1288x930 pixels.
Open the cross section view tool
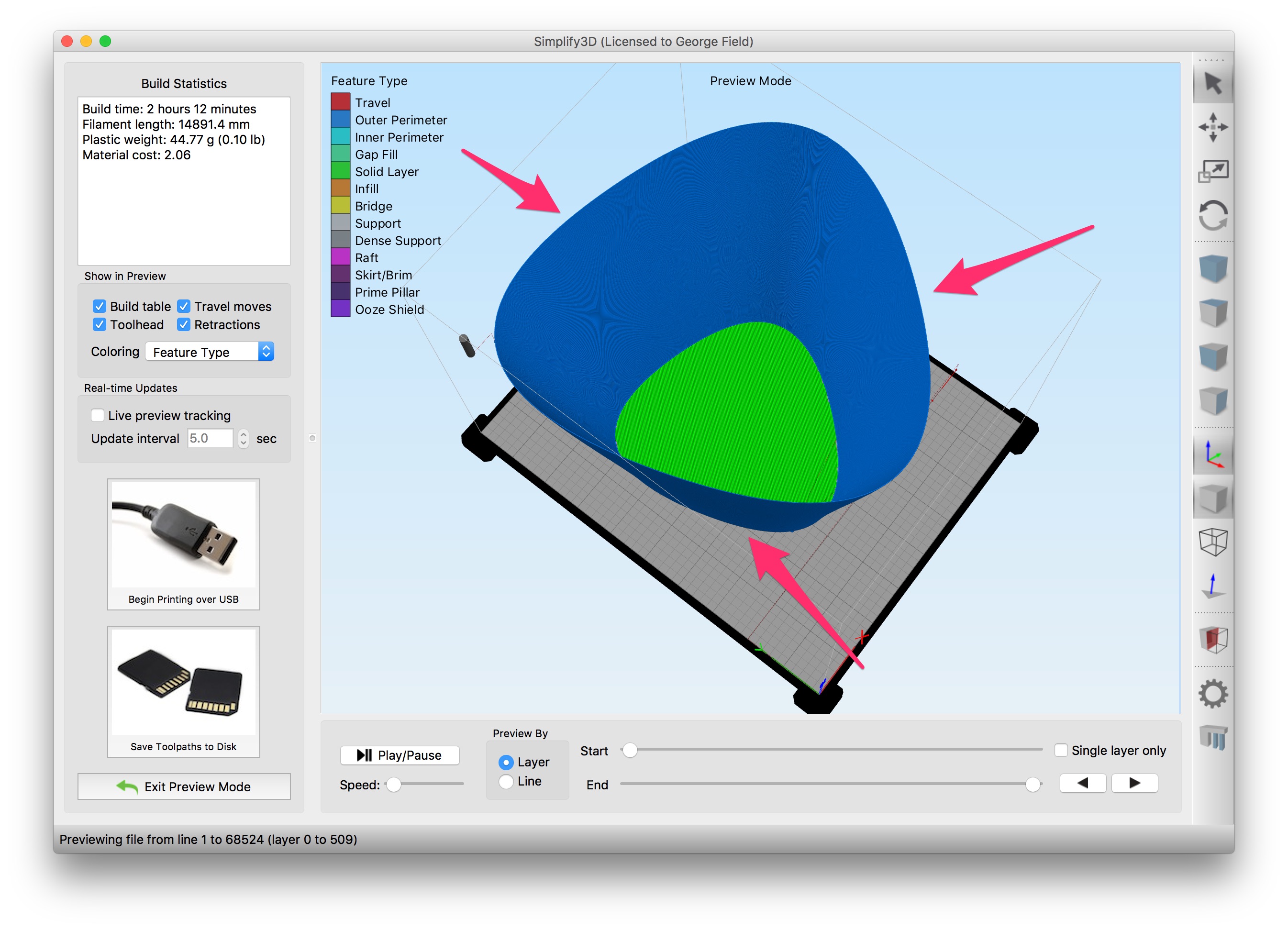1212,640
